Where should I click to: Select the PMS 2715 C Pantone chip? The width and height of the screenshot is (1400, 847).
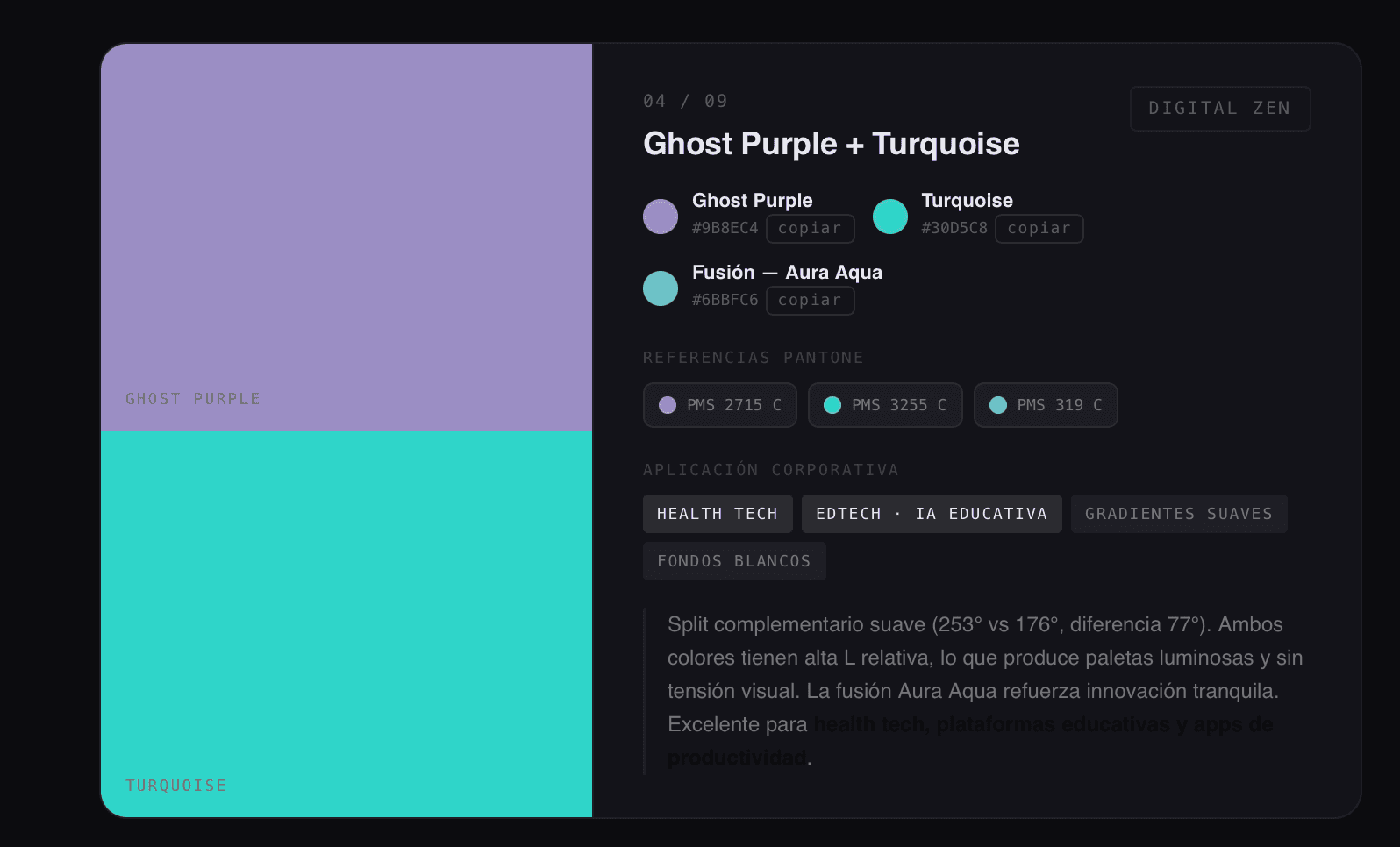pyautogui.click(x=719, y=405)
